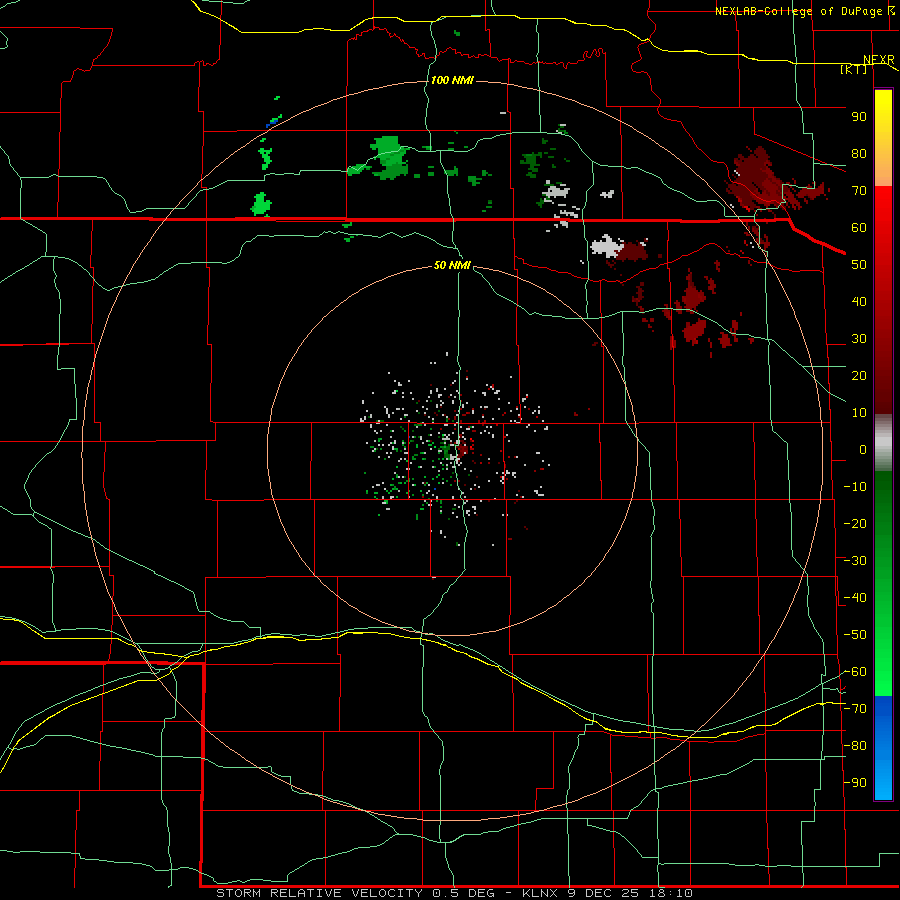Image resolution: width=900 pixels, height=900 pixels.
Task: Click the 90 value on velocity scale
Action: 859,117
